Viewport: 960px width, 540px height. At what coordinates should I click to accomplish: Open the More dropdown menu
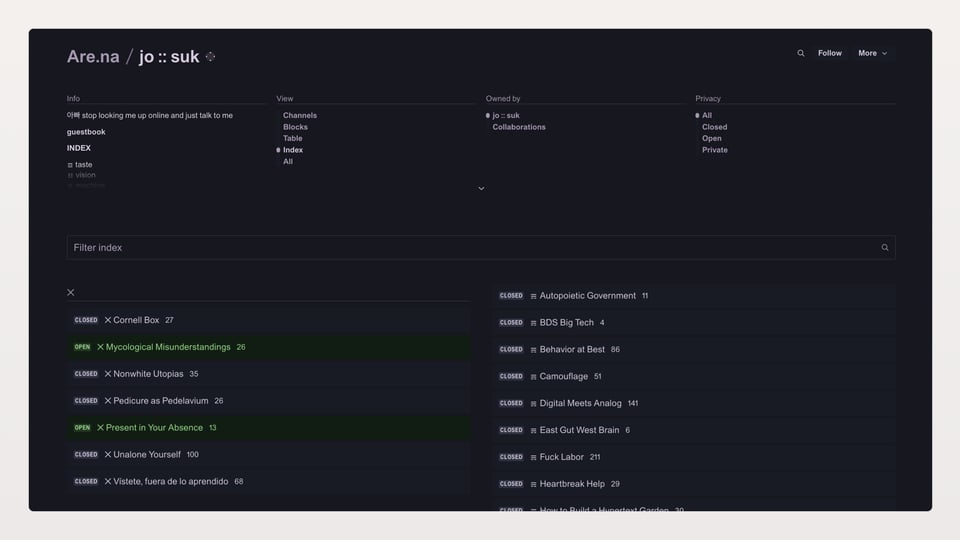[x=872, y=53]
